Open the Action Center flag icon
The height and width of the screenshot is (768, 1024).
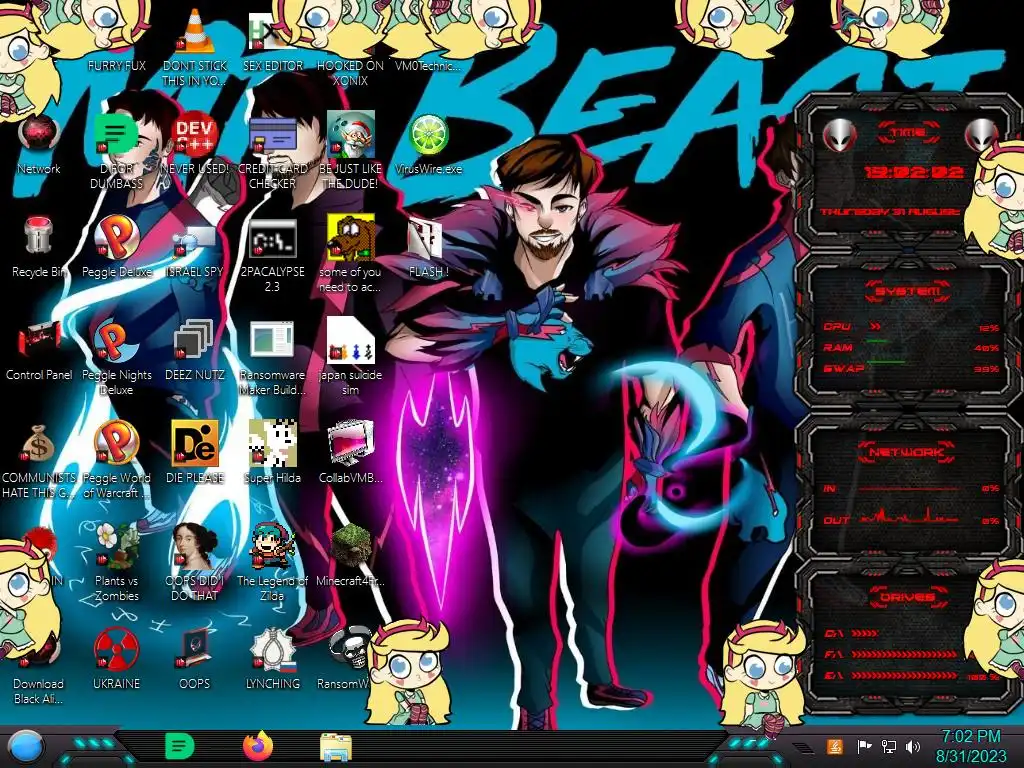point(864,747)
